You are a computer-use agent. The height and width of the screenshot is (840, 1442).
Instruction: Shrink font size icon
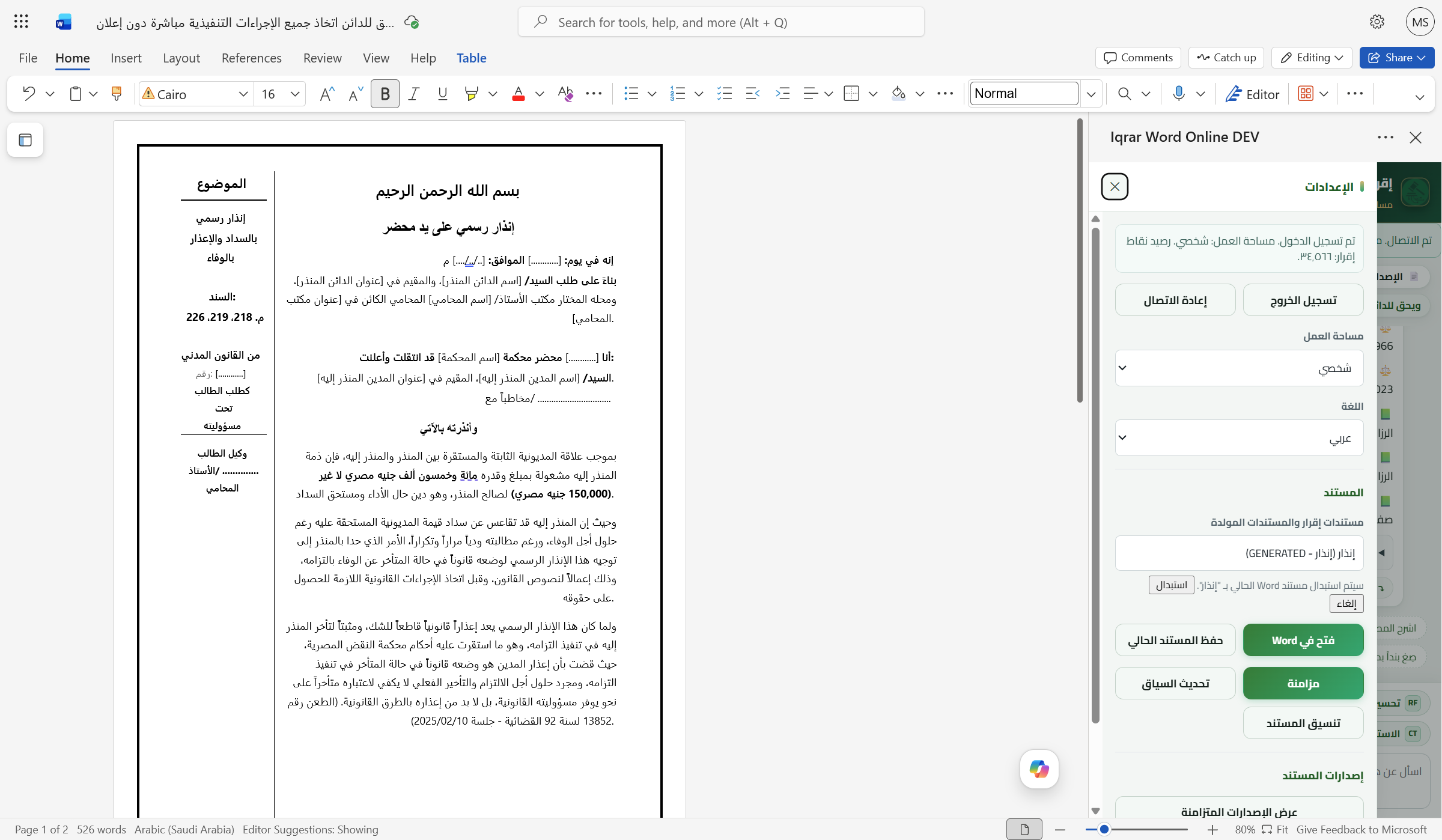(x=356, y=94)
